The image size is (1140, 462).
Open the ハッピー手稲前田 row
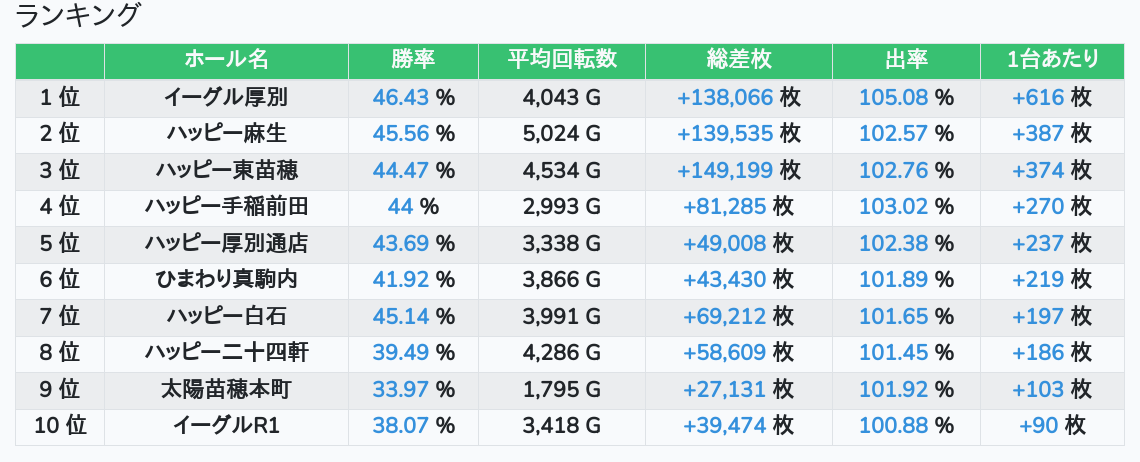pyautogui.click(x=226, y=207)
